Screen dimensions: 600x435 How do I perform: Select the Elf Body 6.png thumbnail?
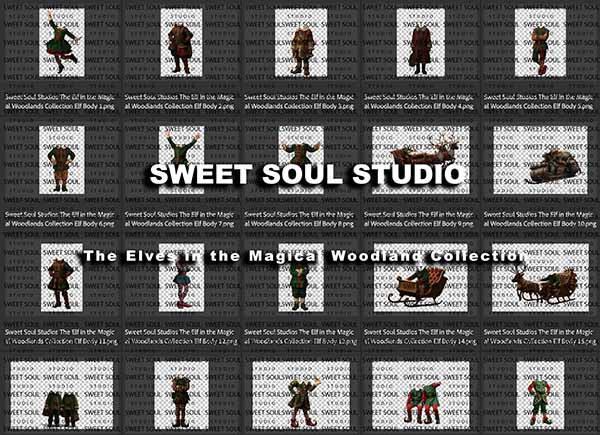pyautogui.click(x=62, y=160)
